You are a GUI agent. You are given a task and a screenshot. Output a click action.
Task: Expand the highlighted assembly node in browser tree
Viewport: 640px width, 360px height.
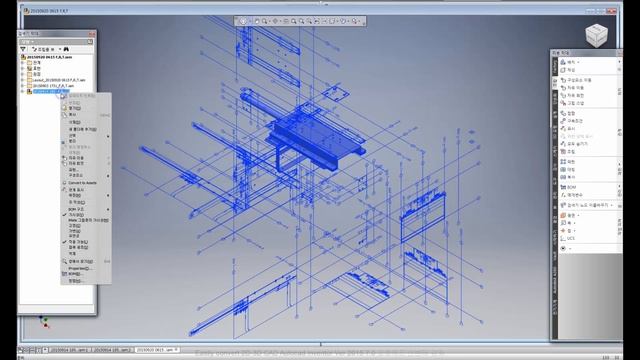point(23,91)
